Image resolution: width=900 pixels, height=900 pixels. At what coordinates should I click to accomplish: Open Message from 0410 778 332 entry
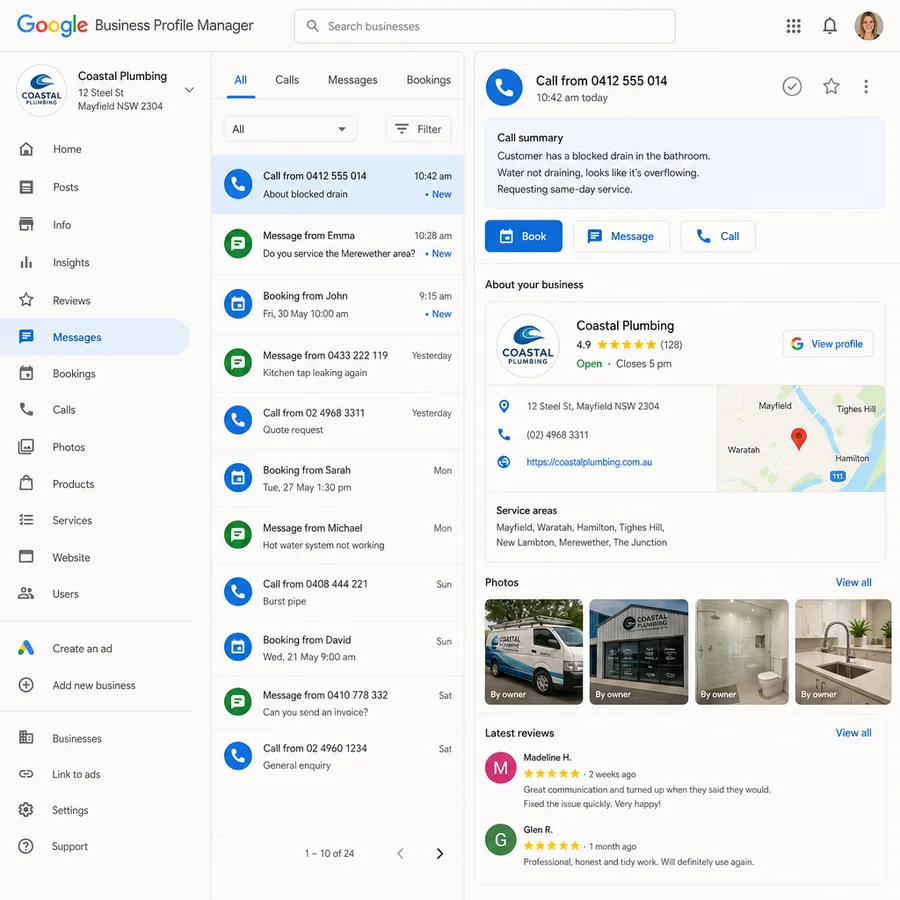click(x=338, y=703)
